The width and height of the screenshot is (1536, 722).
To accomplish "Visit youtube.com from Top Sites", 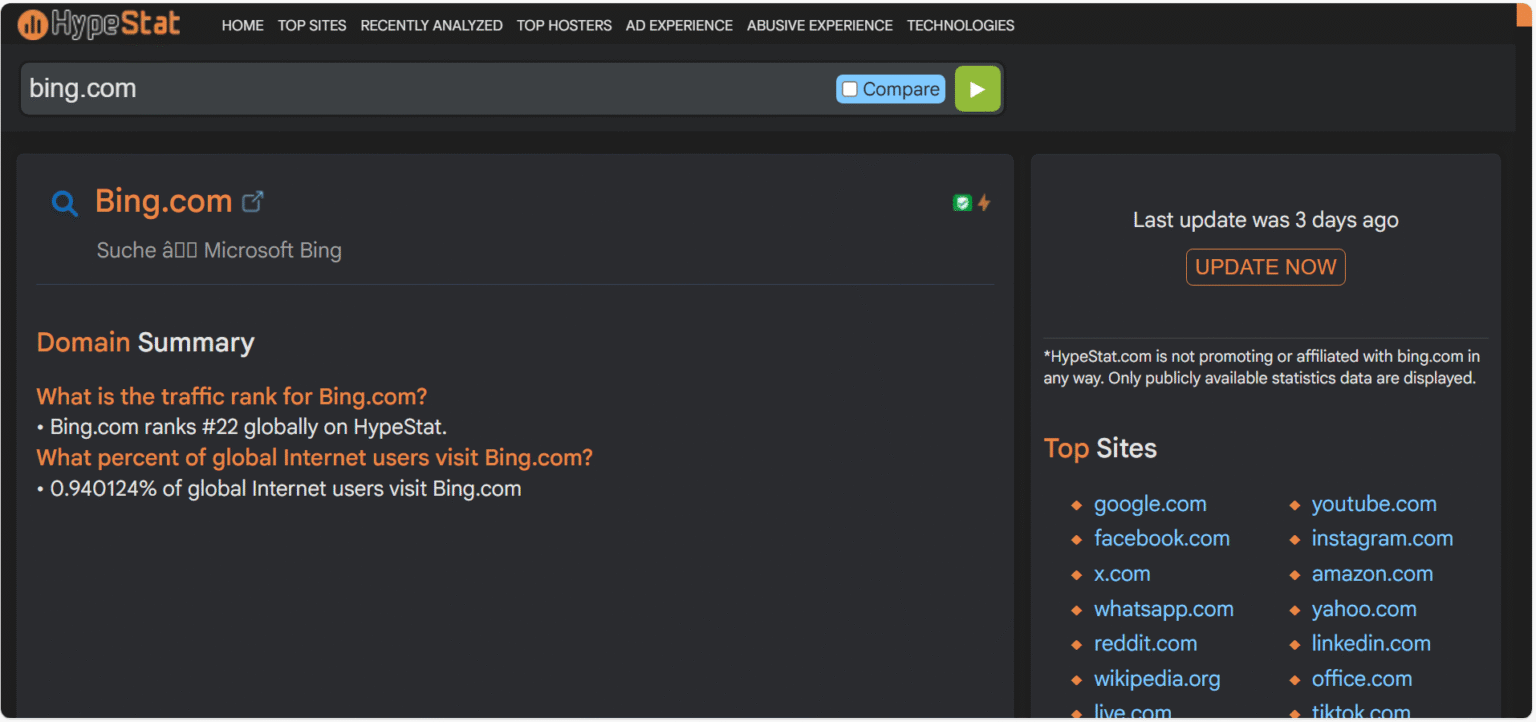I will 1373,504.
